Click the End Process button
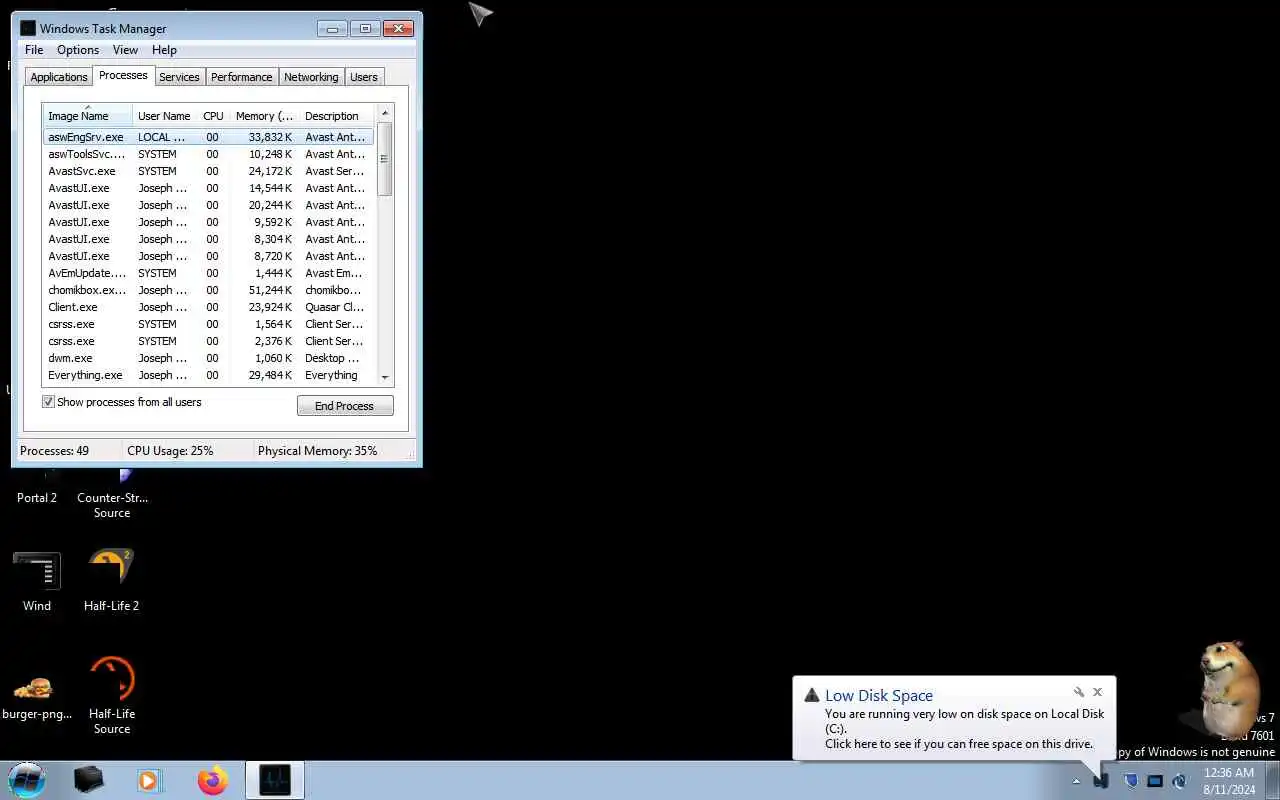Screen dimensions: 1280x800 click(x=345, y=406)
